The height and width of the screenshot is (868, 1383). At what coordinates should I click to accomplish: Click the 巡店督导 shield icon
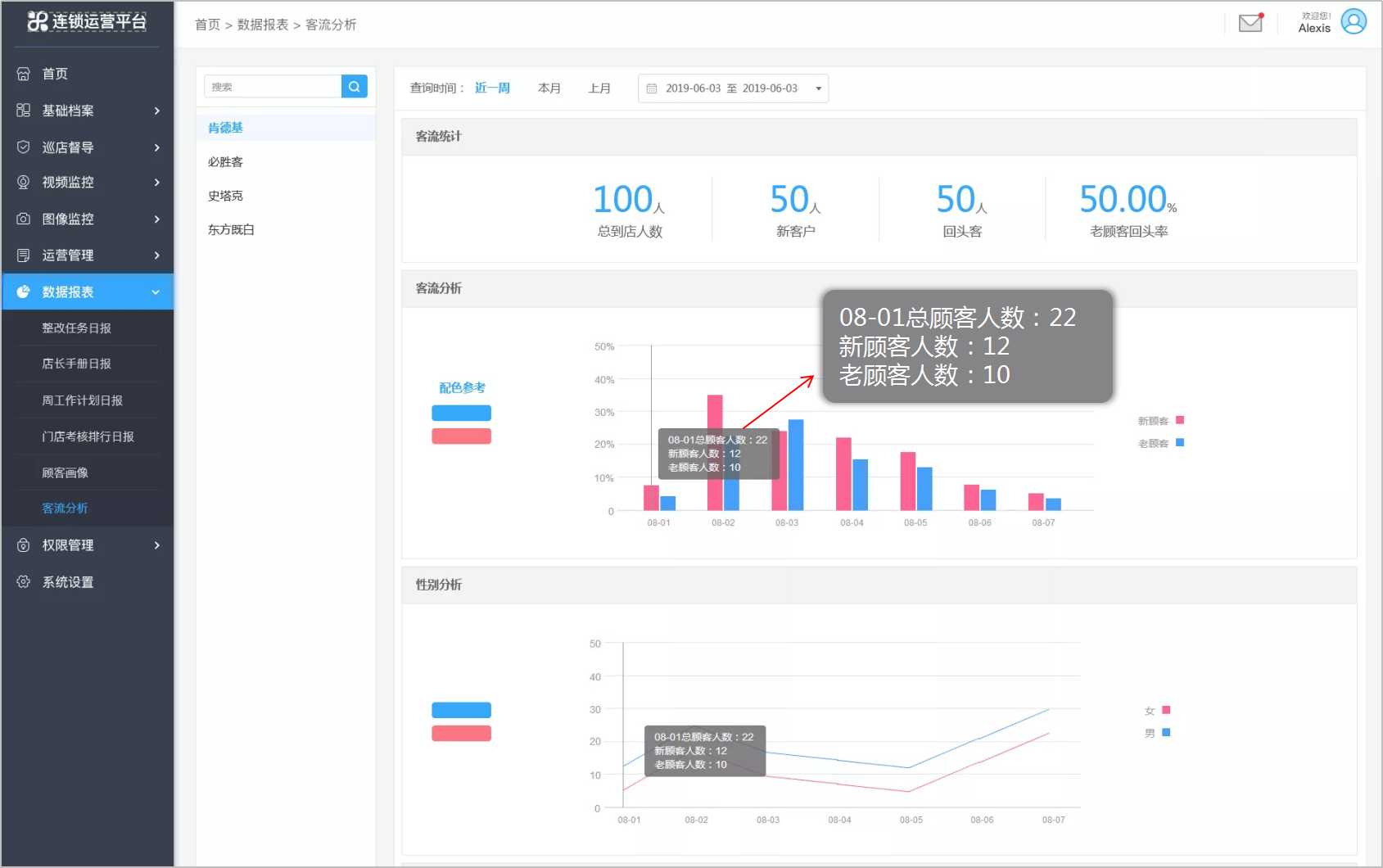pos(24,147)
